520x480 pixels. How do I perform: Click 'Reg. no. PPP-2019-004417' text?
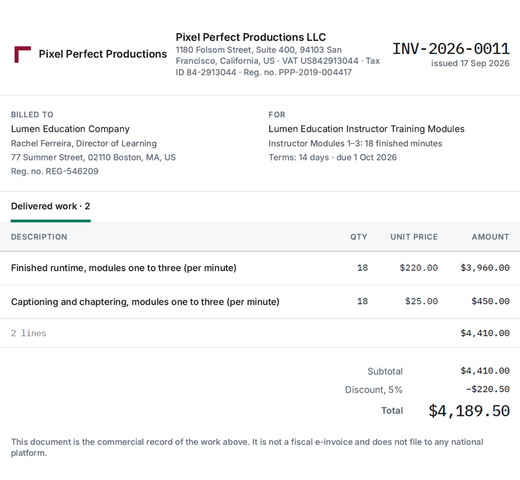298,72
